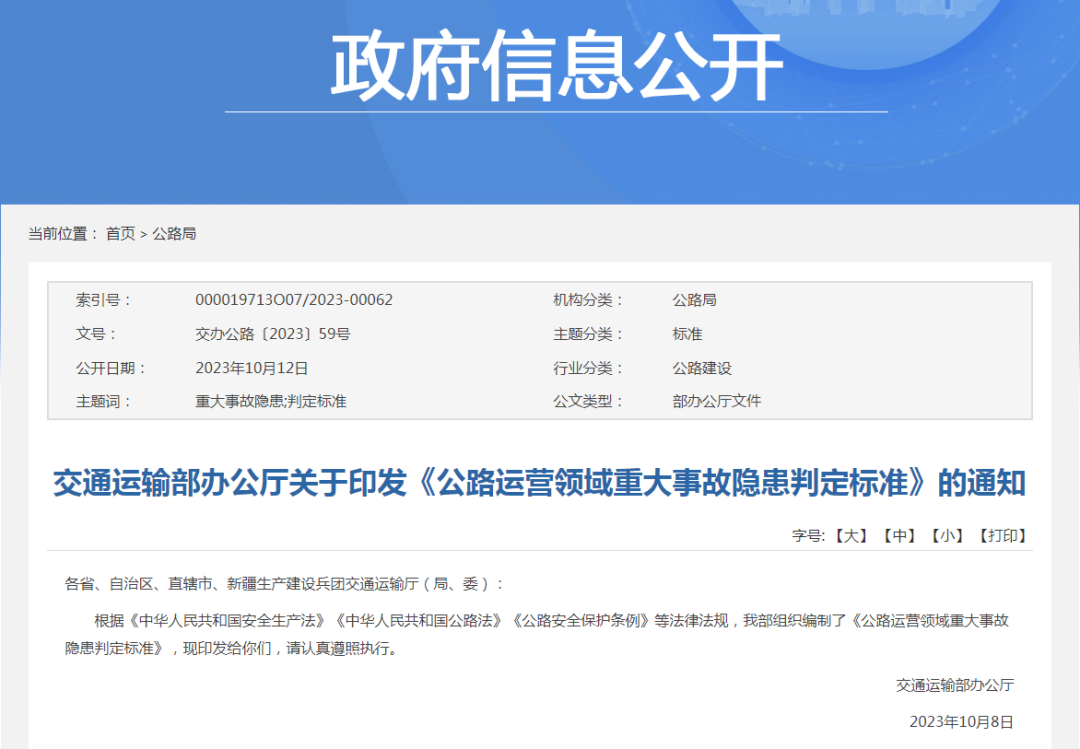Screen dimensions: 1080x749
Task: Click the 公文类型 value 部办公厅文件
Action: tap(716, 401)
